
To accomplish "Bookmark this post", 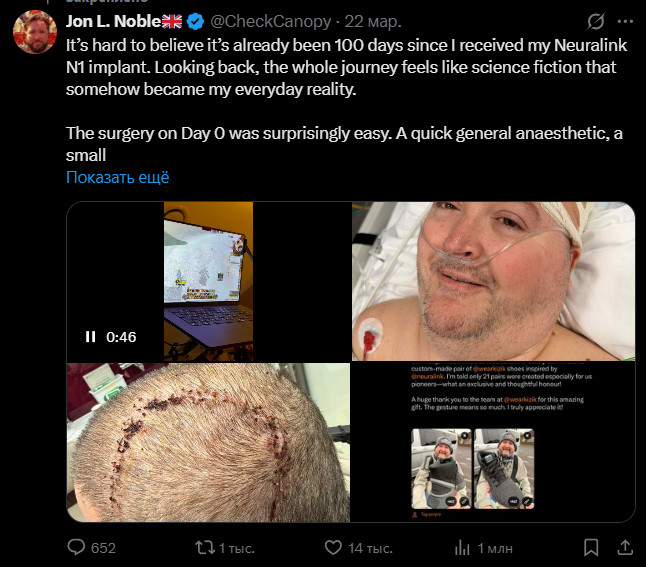I will [x=591, y=548].
